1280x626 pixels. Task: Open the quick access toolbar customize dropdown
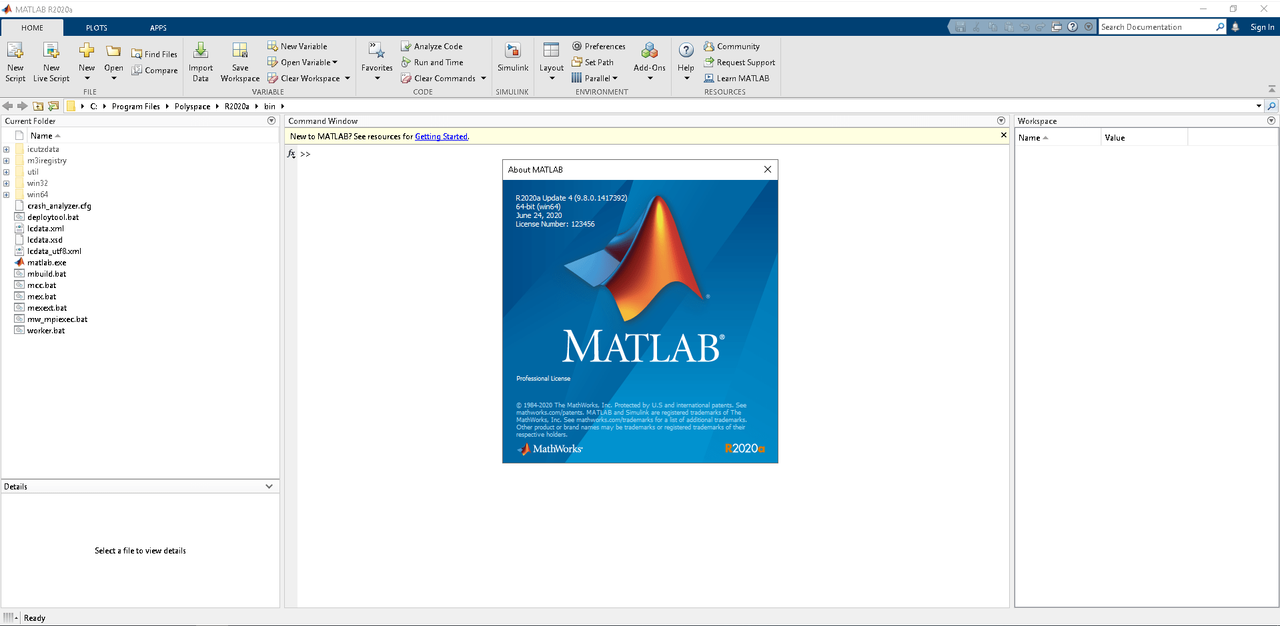[x=1088, y=27]
